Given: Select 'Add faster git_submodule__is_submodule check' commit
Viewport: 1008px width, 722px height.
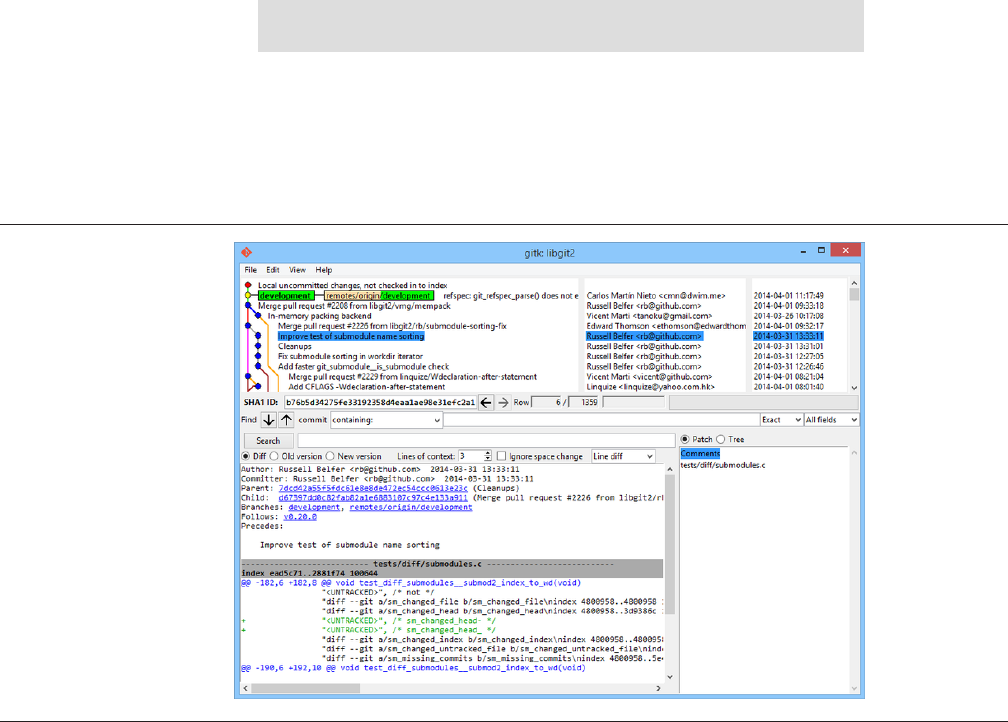Looking at the screenshot, I should [x=363, y=366].
